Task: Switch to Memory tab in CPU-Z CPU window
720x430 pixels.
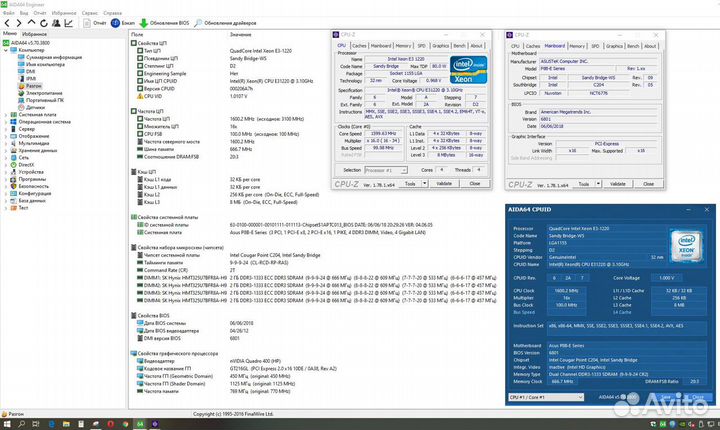Action: (x=403, y=46)
